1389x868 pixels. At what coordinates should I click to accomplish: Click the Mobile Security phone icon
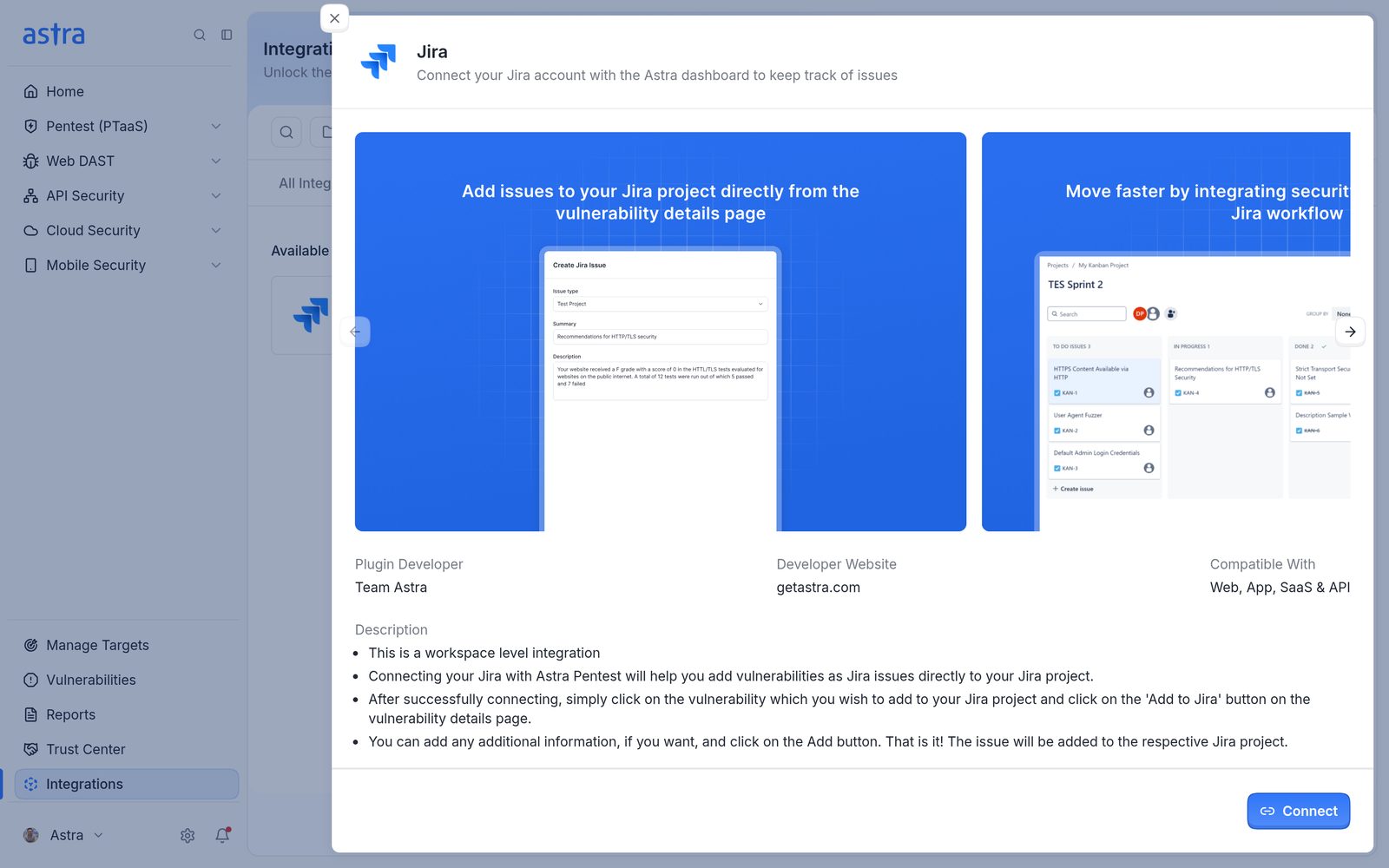[31, 265]
